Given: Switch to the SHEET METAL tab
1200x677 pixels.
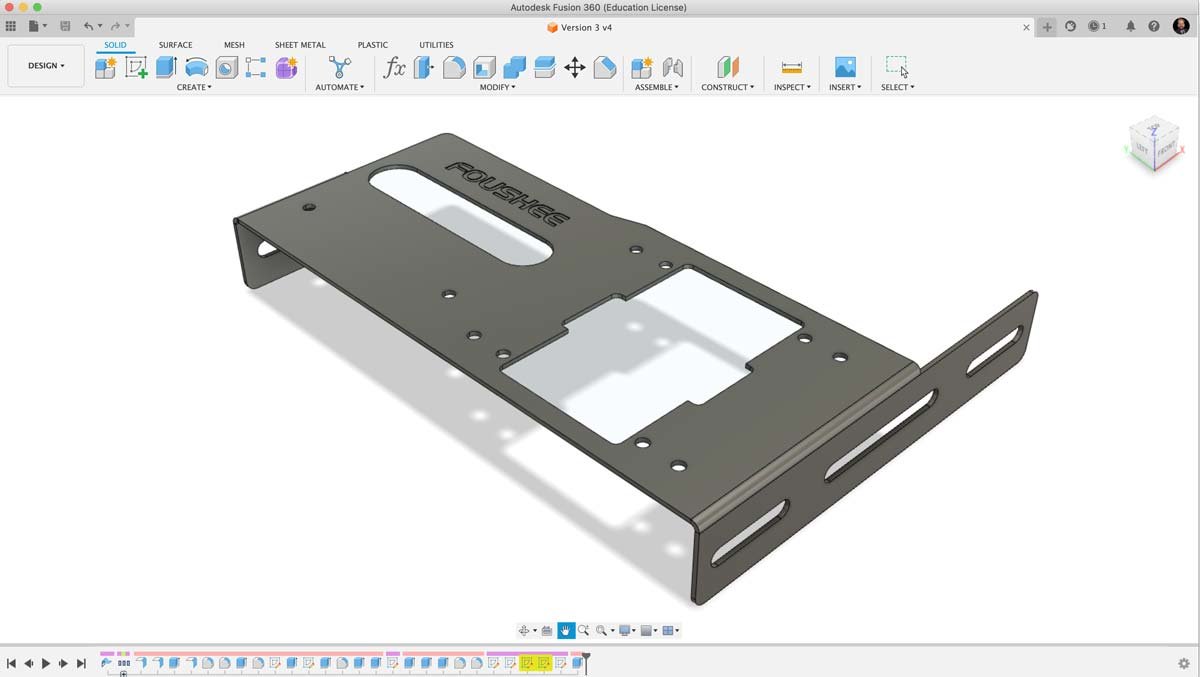Looking at the screenshot, I should [300, 45].
